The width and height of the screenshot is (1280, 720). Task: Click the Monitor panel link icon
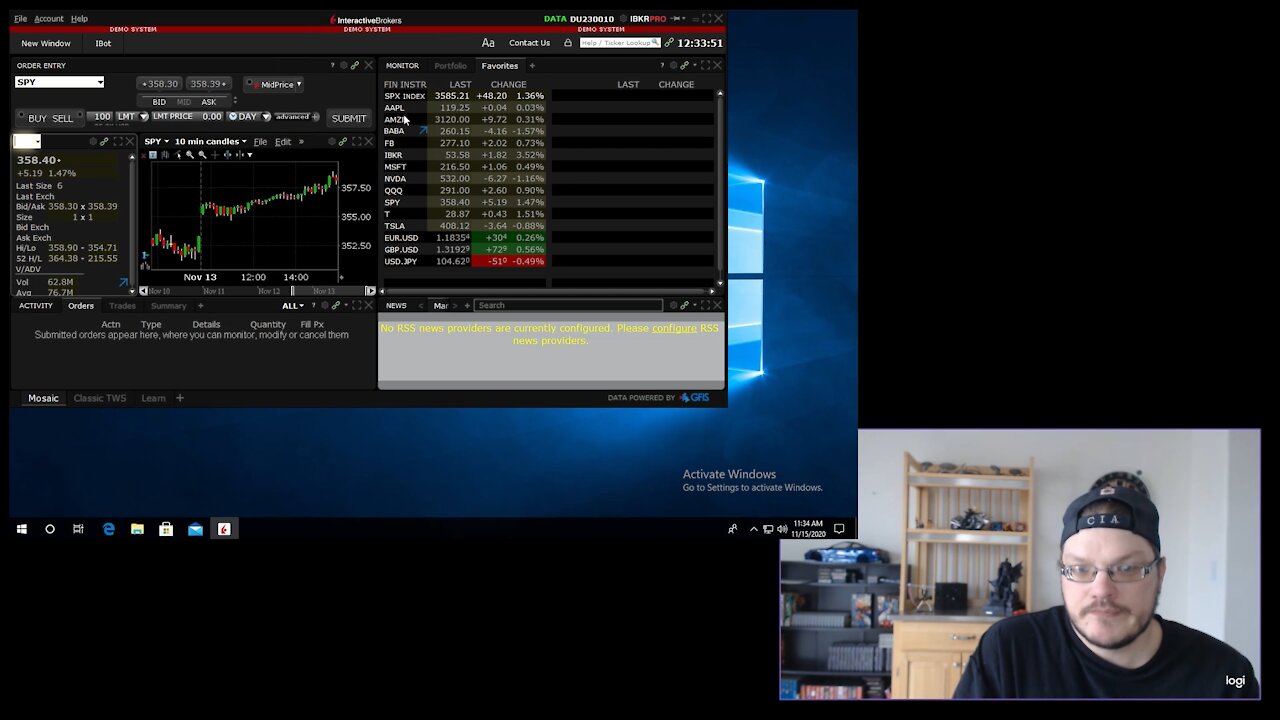684,66
